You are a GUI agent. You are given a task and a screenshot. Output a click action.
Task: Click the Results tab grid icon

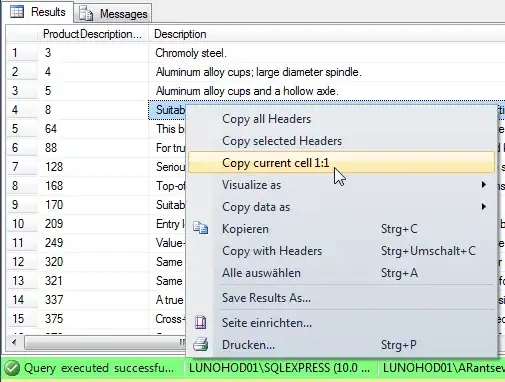tap(17, 12)
